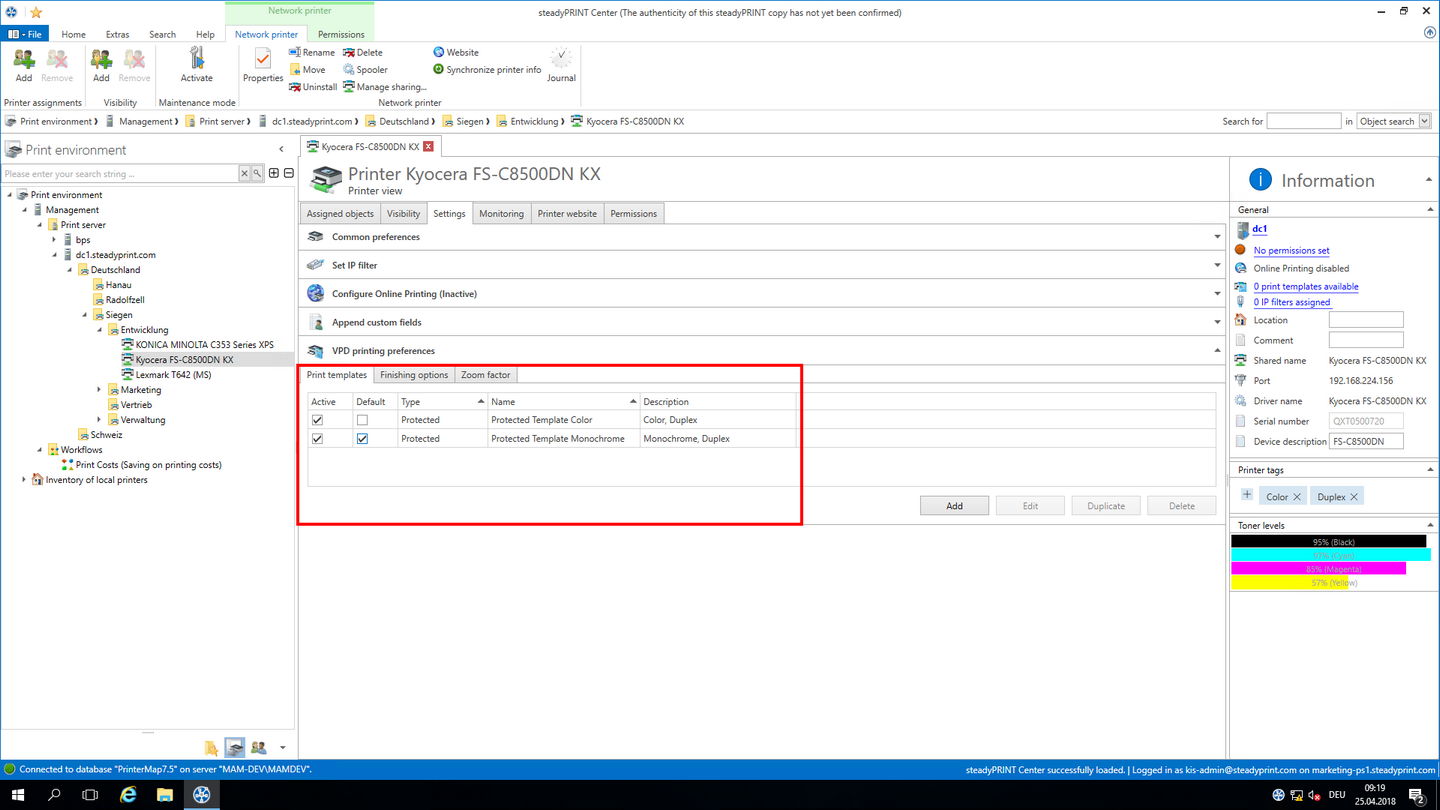Close the Kyocera FS-C8500DN KX tab
1440x810 pixels.
point(428,146)
